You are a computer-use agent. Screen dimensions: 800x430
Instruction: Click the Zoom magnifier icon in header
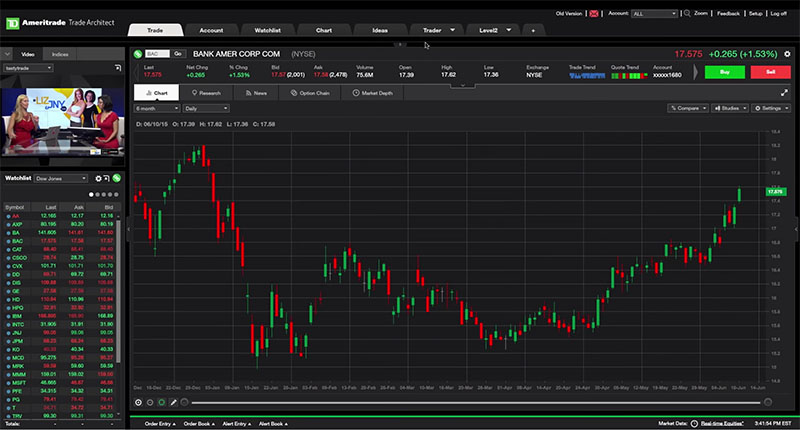687,13
